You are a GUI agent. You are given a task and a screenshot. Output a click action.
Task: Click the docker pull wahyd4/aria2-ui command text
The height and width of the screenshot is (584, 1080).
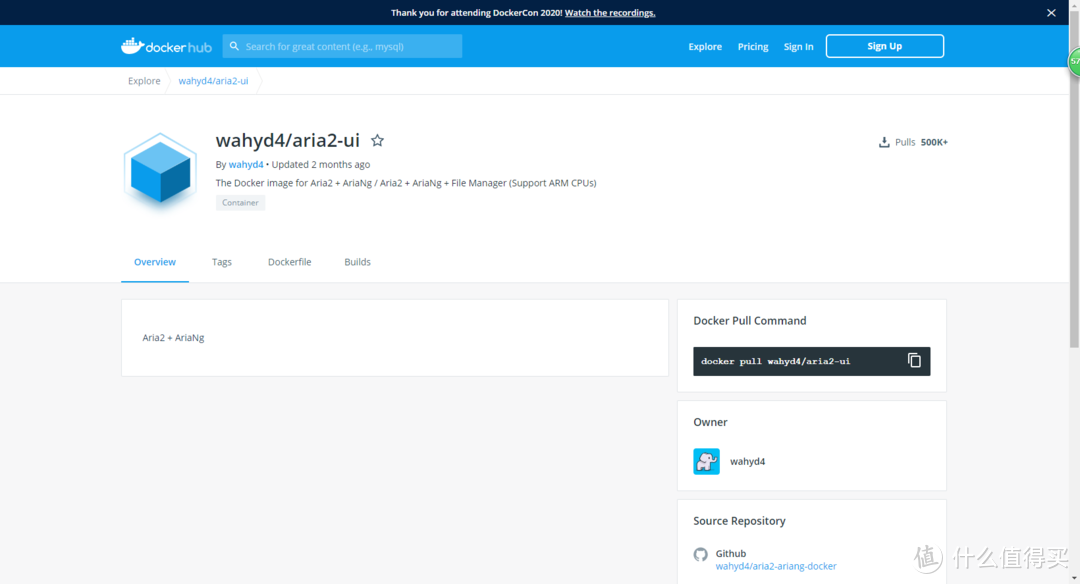click(776, 361)
